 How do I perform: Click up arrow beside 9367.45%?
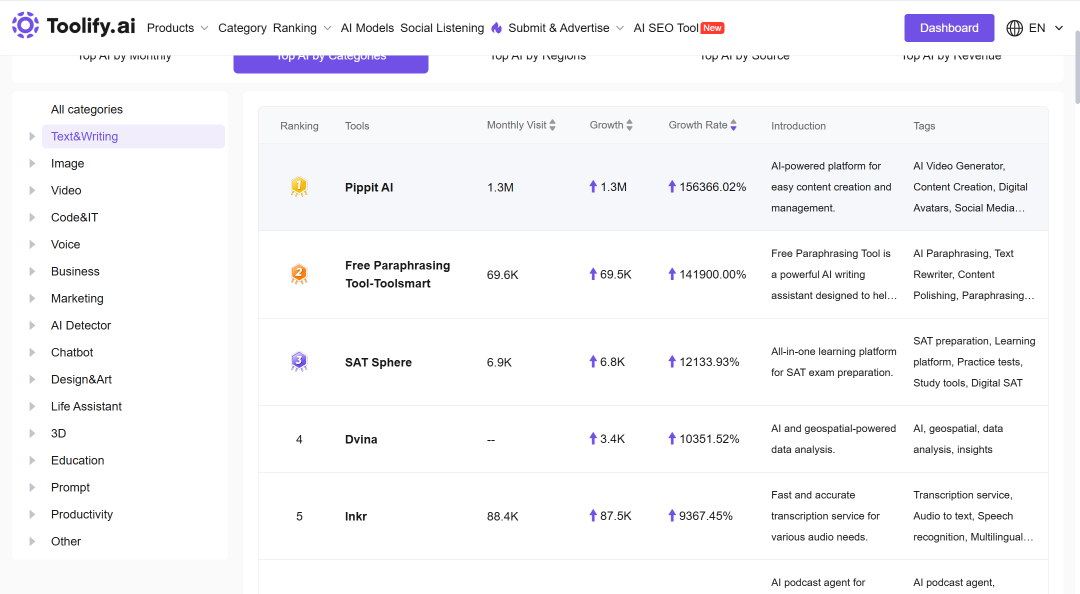pyautogui.click(x=672, y=515)
